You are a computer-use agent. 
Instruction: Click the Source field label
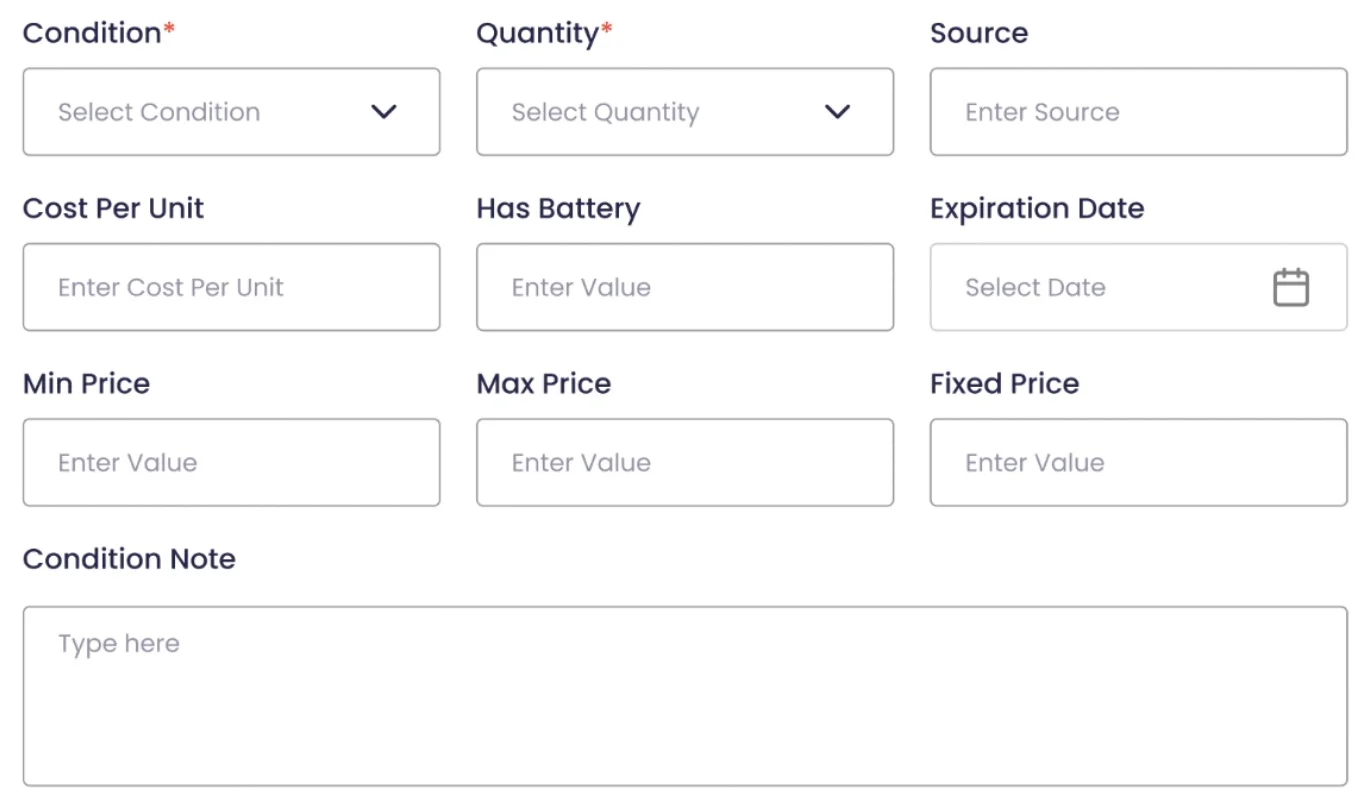[x=978, y=33]
